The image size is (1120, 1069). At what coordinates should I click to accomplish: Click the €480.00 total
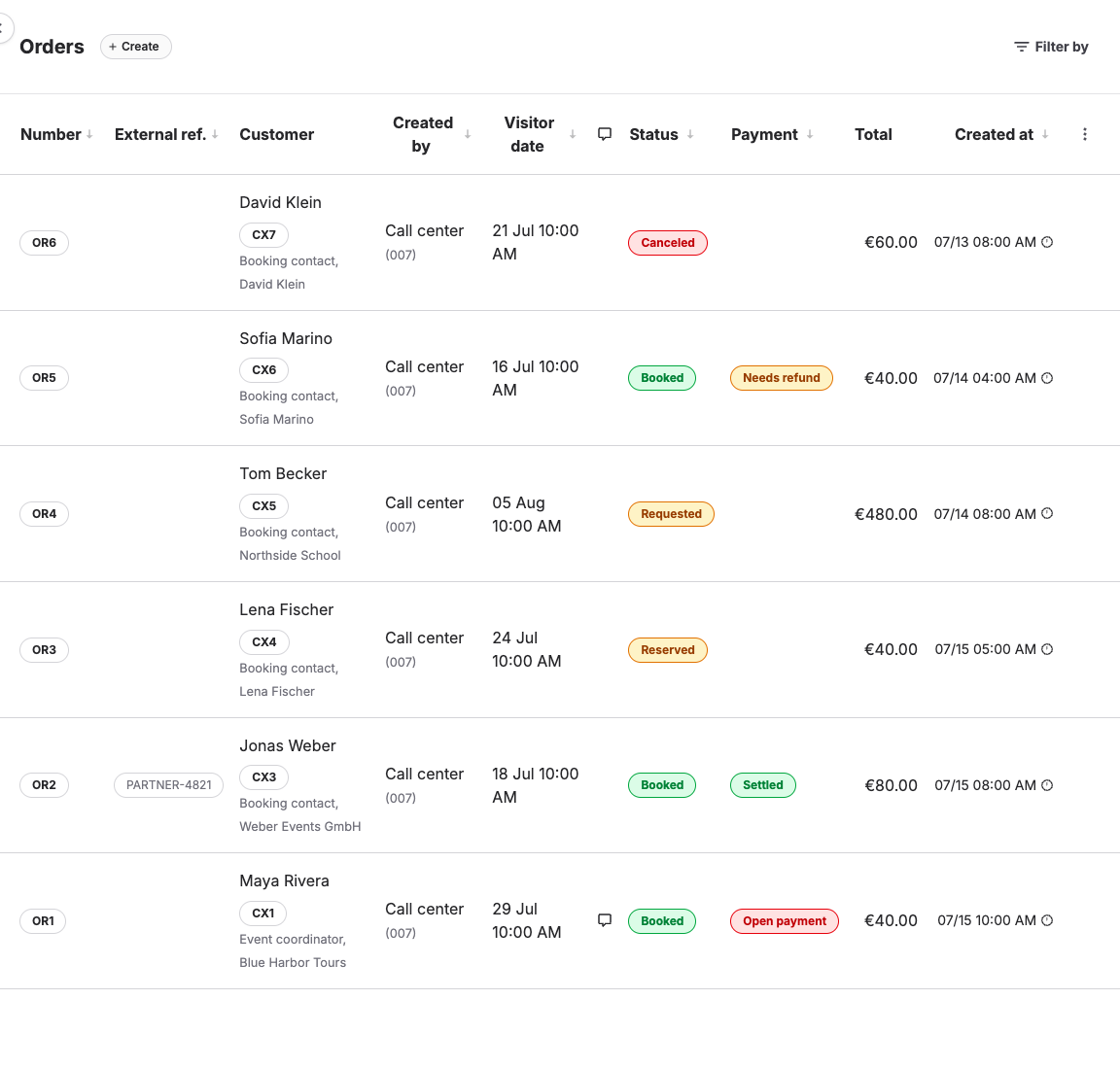pyautogui.click(x=886, y=514)
